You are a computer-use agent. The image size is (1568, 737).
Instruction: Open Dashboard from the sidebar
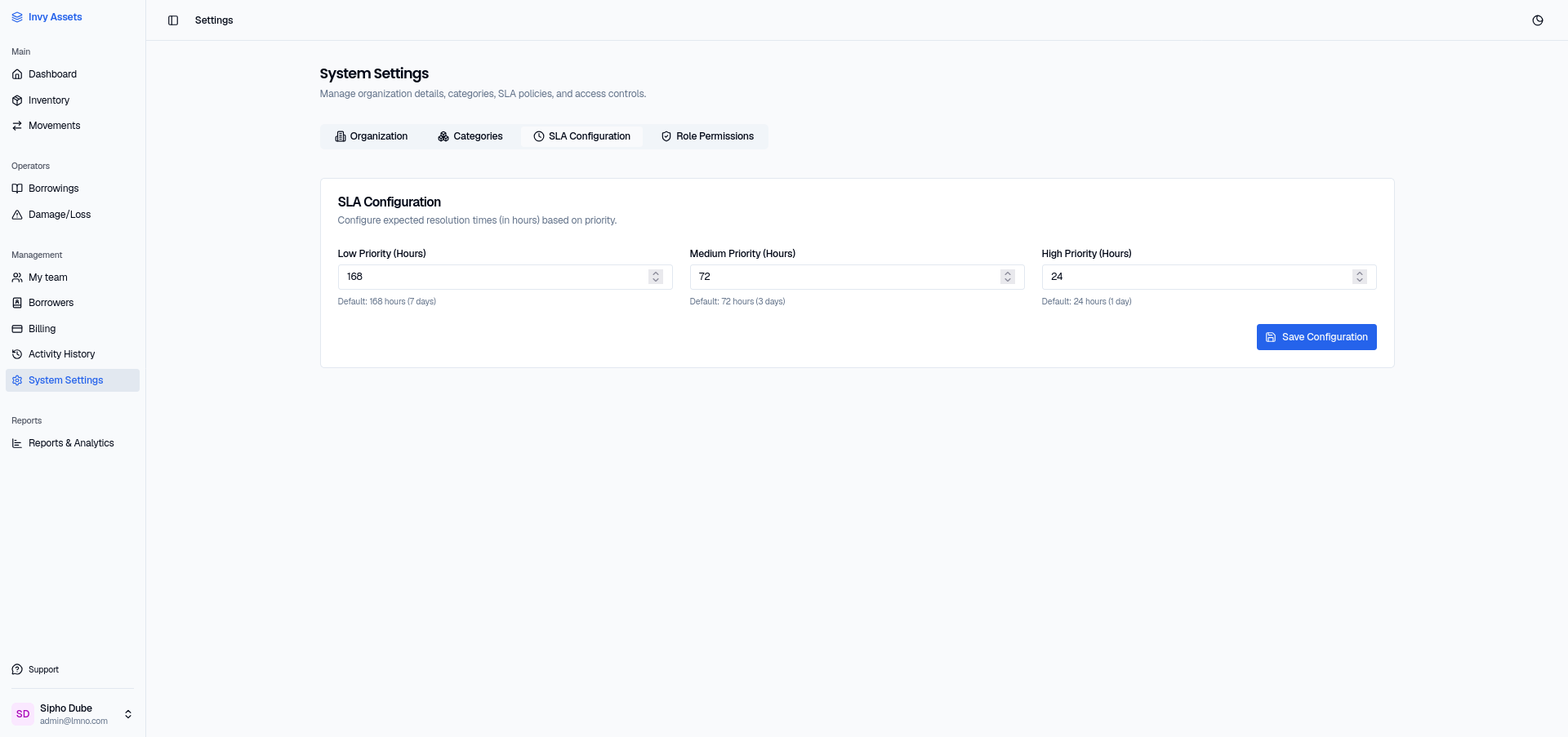coord(73,74)
